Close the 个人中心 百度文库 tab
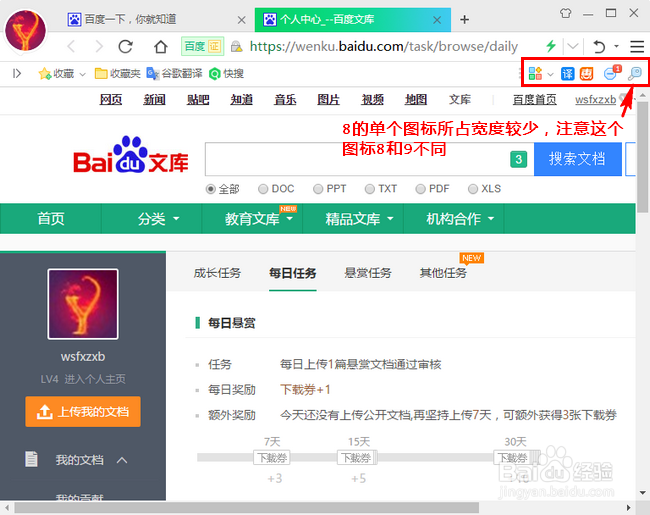This screenshot has width=650, height=515. (437, 20)
